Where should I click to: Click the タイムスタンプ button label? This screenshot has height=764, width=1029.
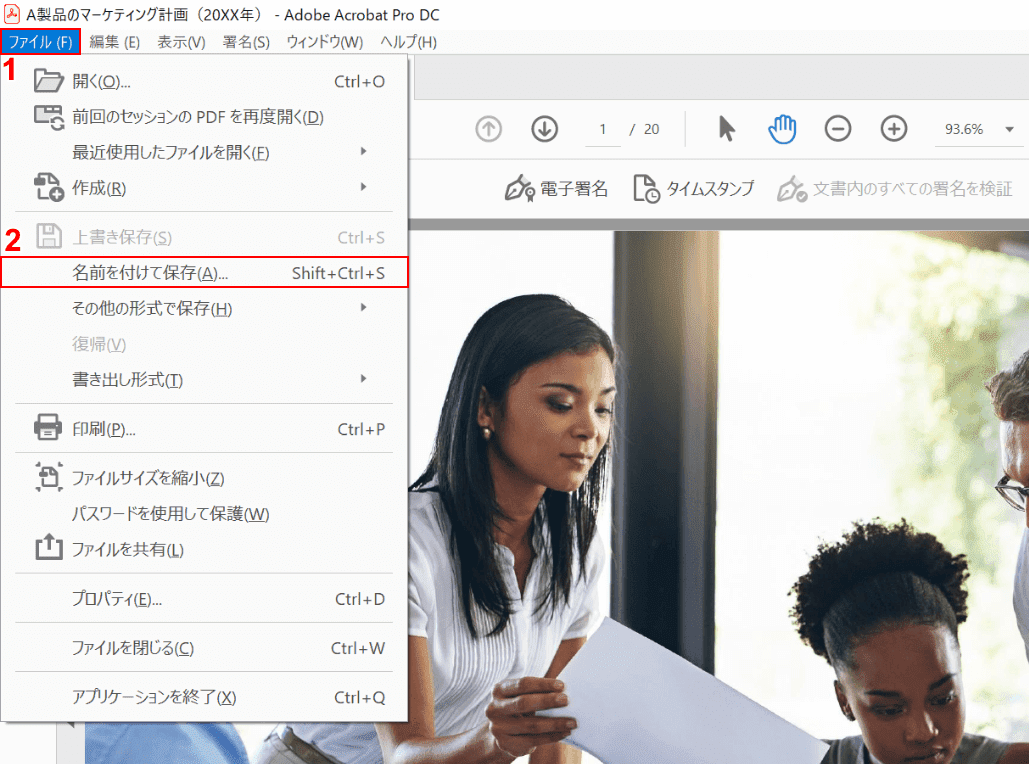click(x=710, y=189)
